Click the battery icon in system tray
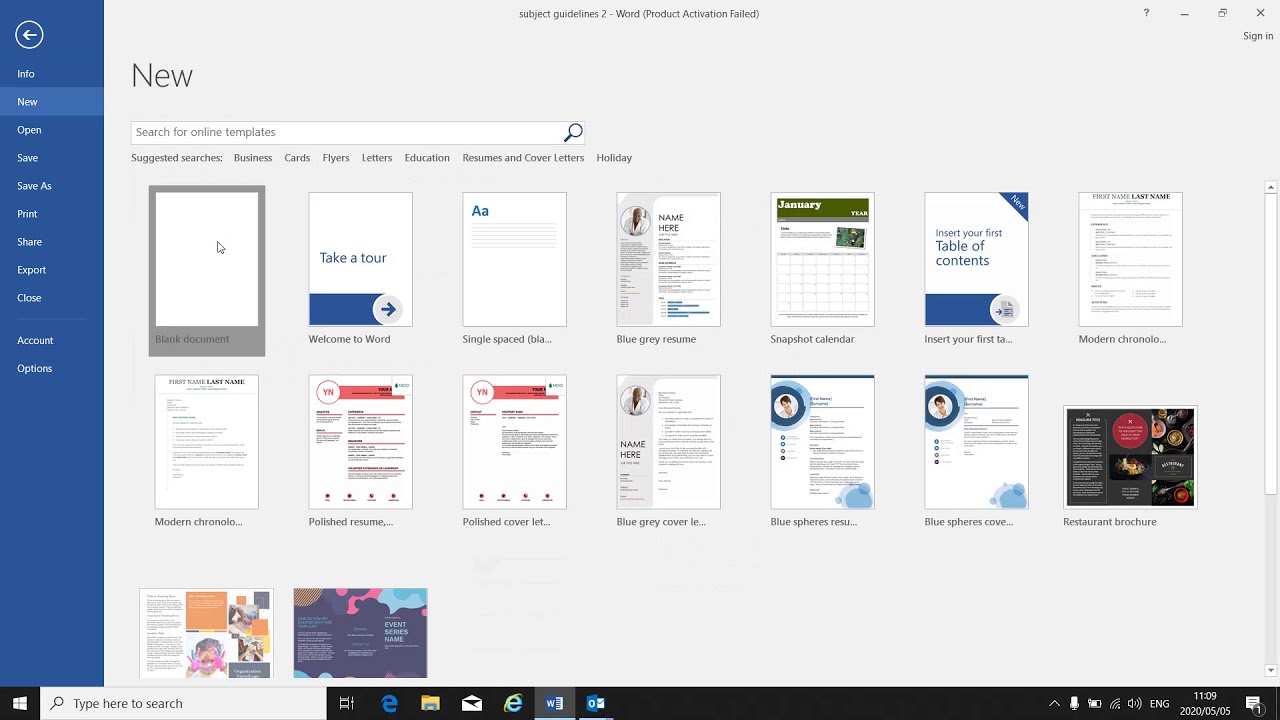This screenshot has height=720, width=1280. point(1094,703)
